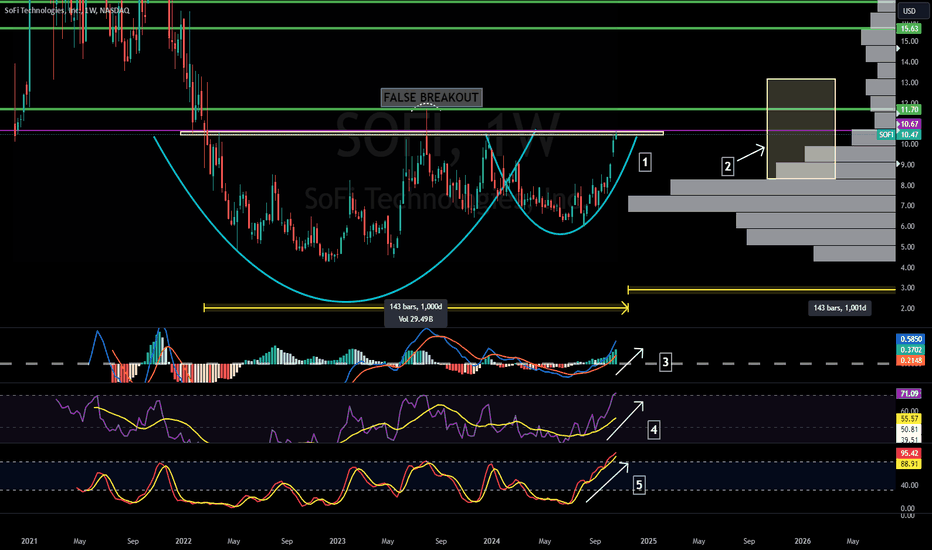Click 6.00 on the price axis
Screen dimensions: 932x550
coord(909,227)
